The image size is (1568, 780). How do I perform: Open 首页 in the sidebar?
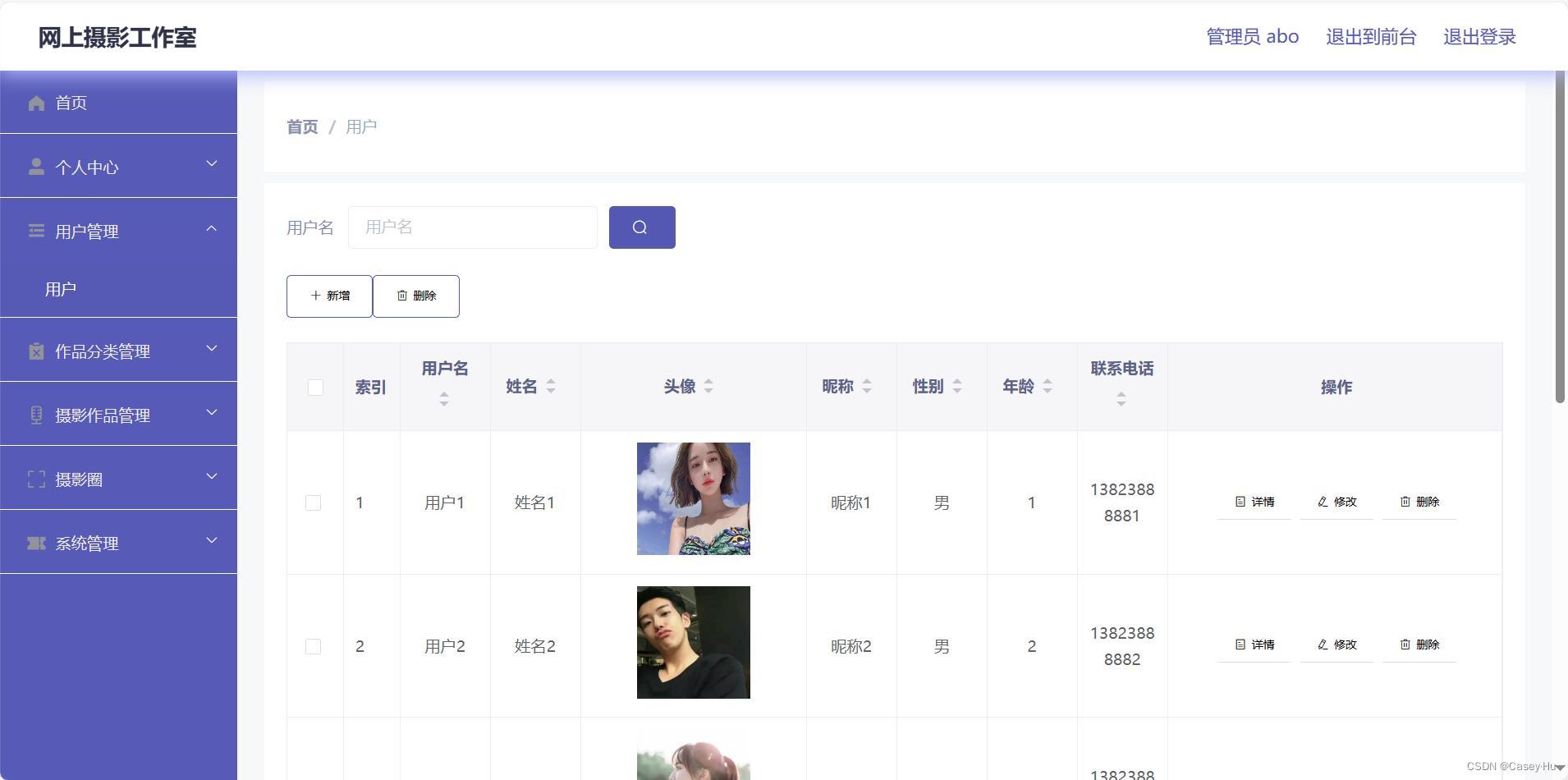[x=118, y=103]
